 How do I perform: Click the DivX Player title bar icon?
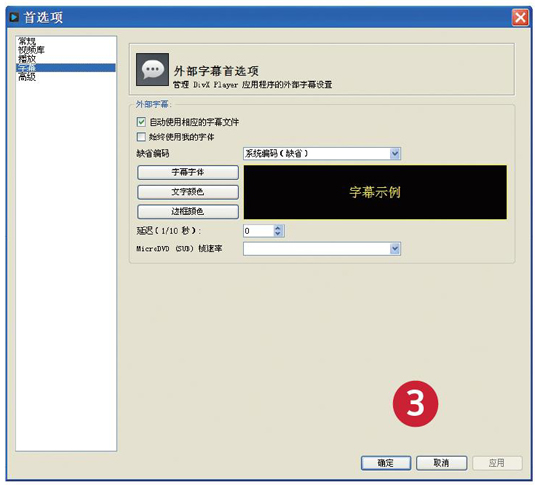[x=14, y=17]
